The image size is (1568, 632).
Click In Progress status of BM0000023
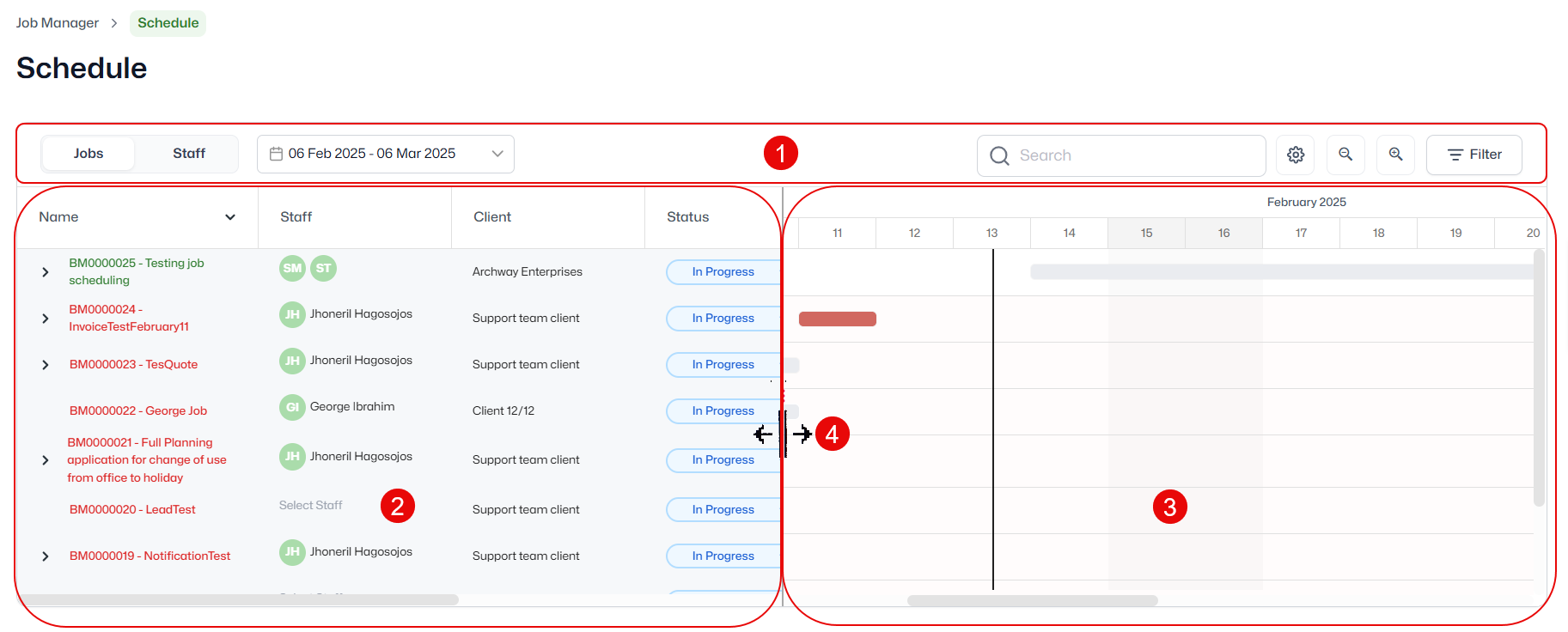723,364
